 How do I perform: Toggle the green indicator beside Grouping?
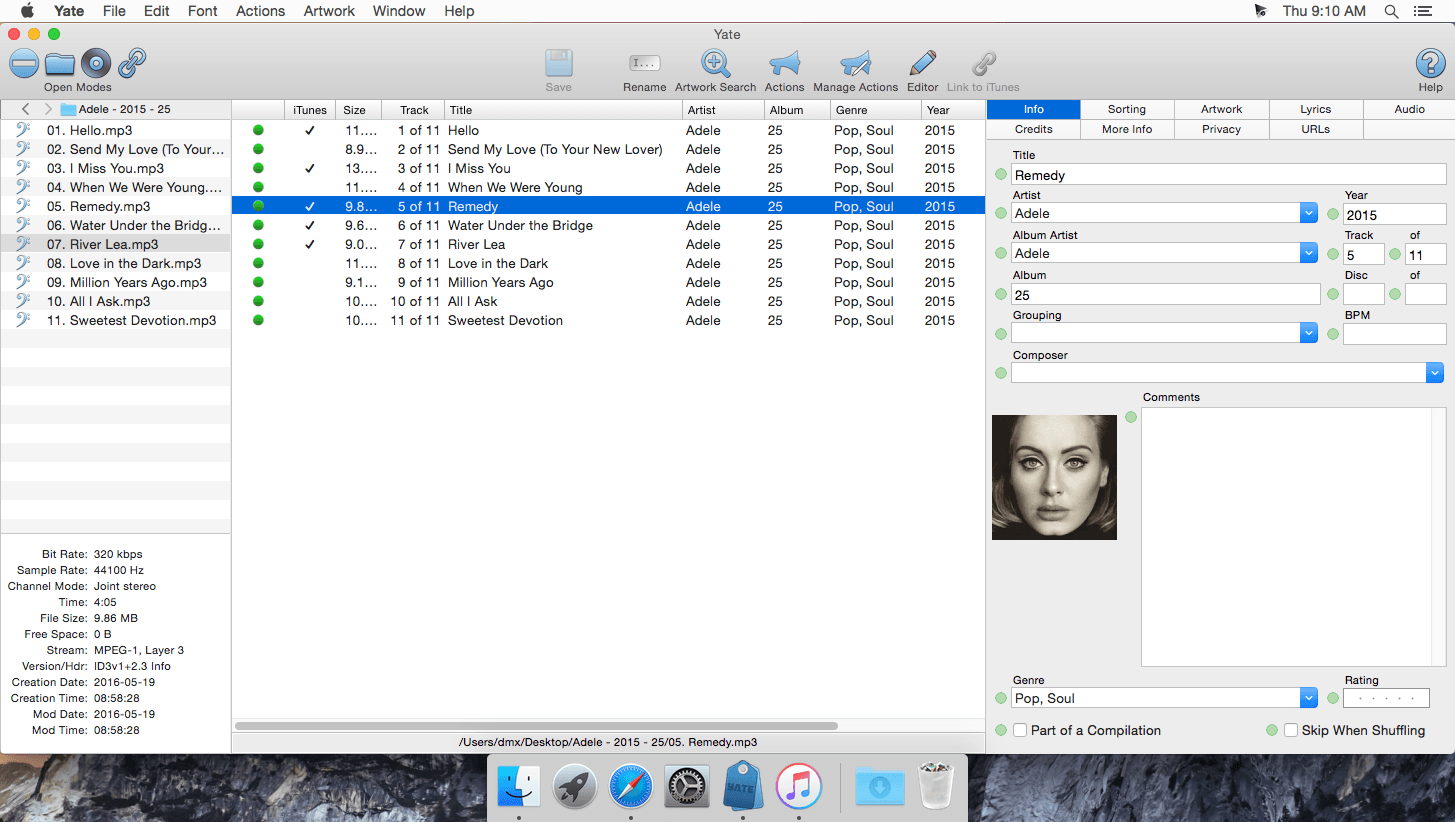1001,333
